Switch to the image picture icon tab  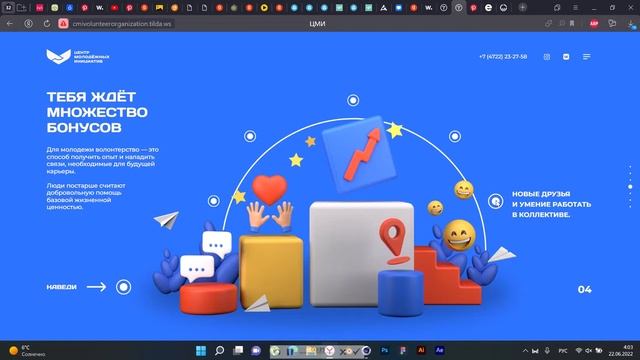160,7
